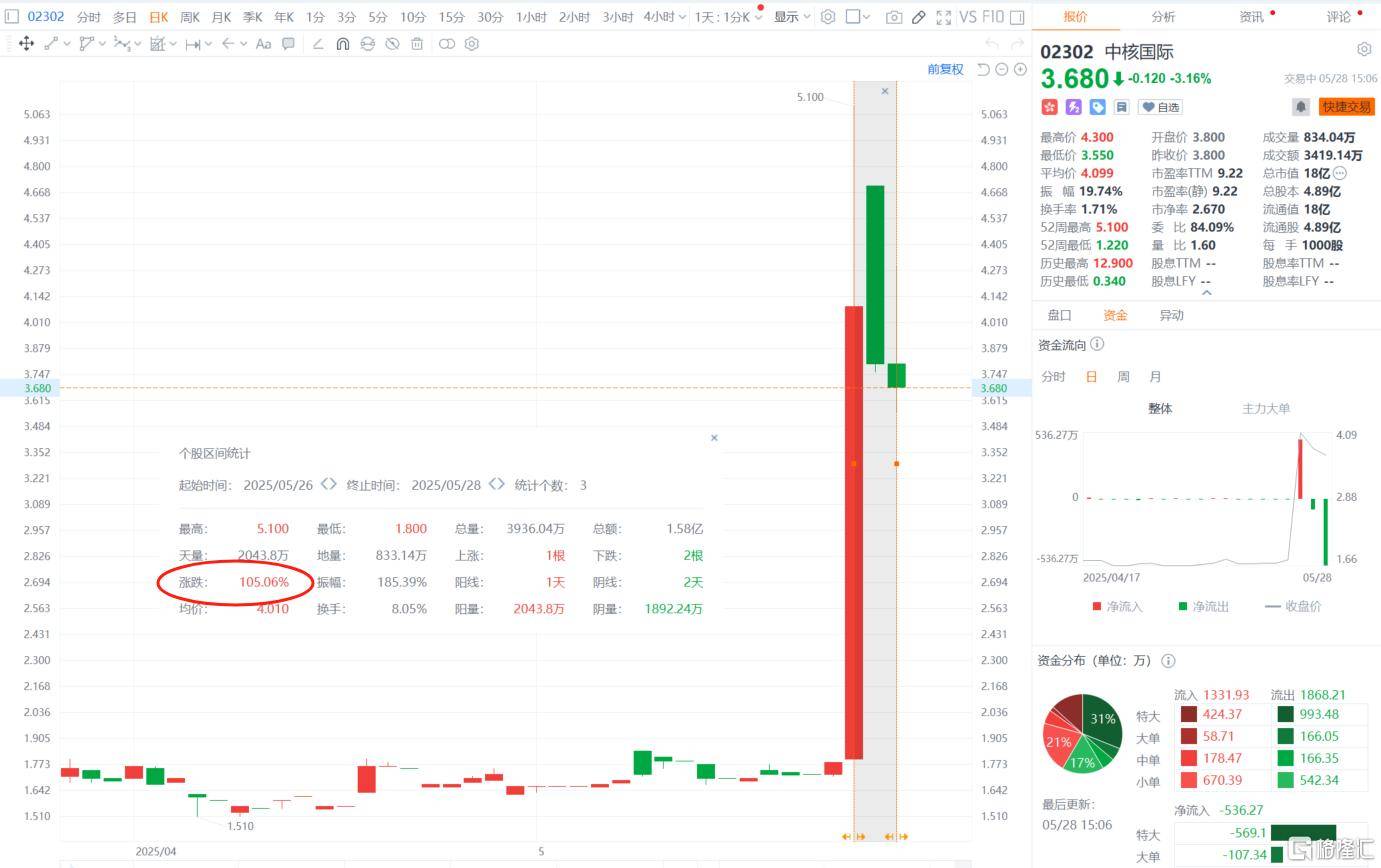The height and width of the screenshot is (868, 1381).
Task: Switch chart to 月K period
Action: click(x=221, y=17)
